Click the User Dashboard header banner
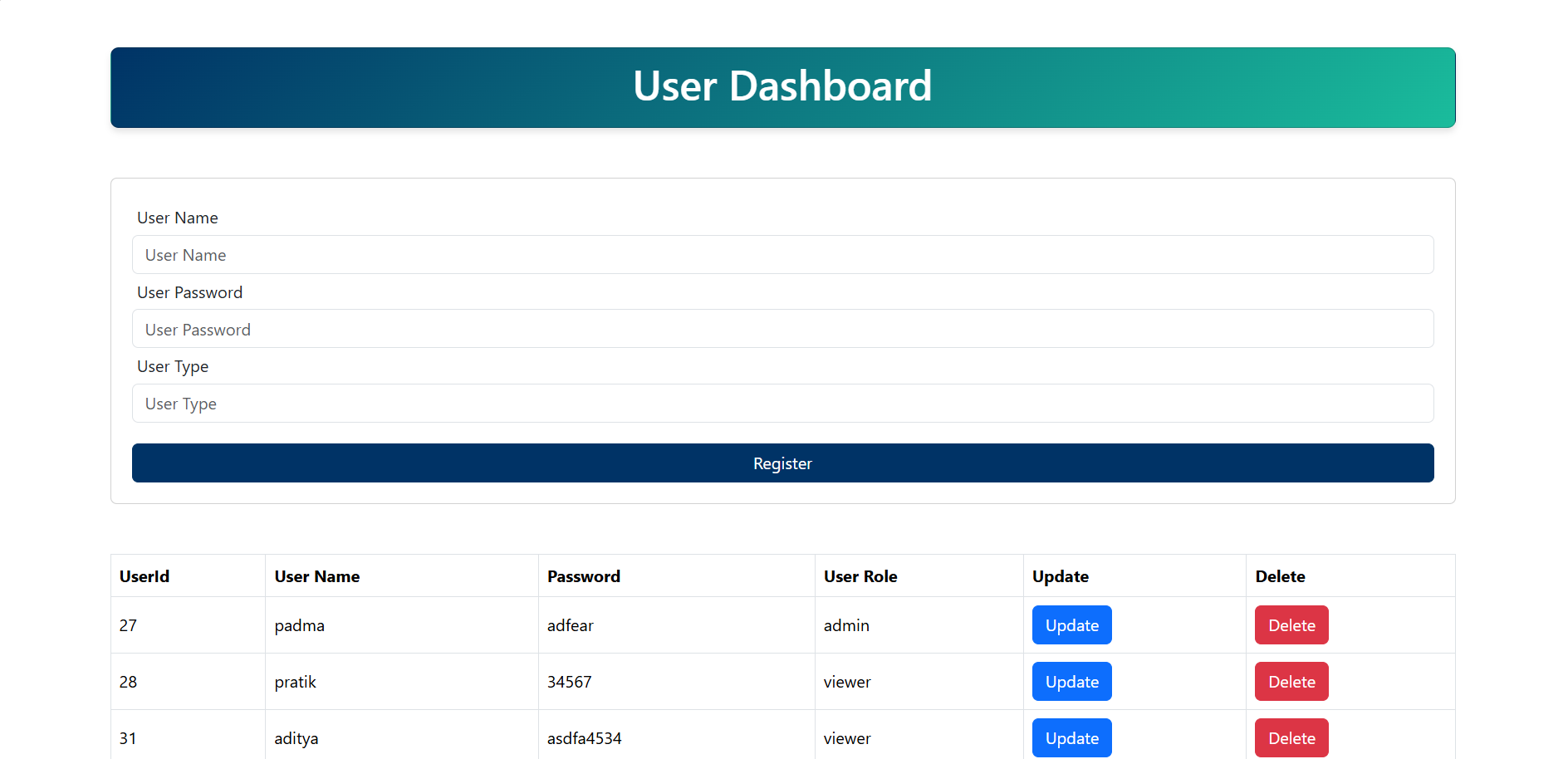This screenshot has height=759, width=1568. [782, 87]
